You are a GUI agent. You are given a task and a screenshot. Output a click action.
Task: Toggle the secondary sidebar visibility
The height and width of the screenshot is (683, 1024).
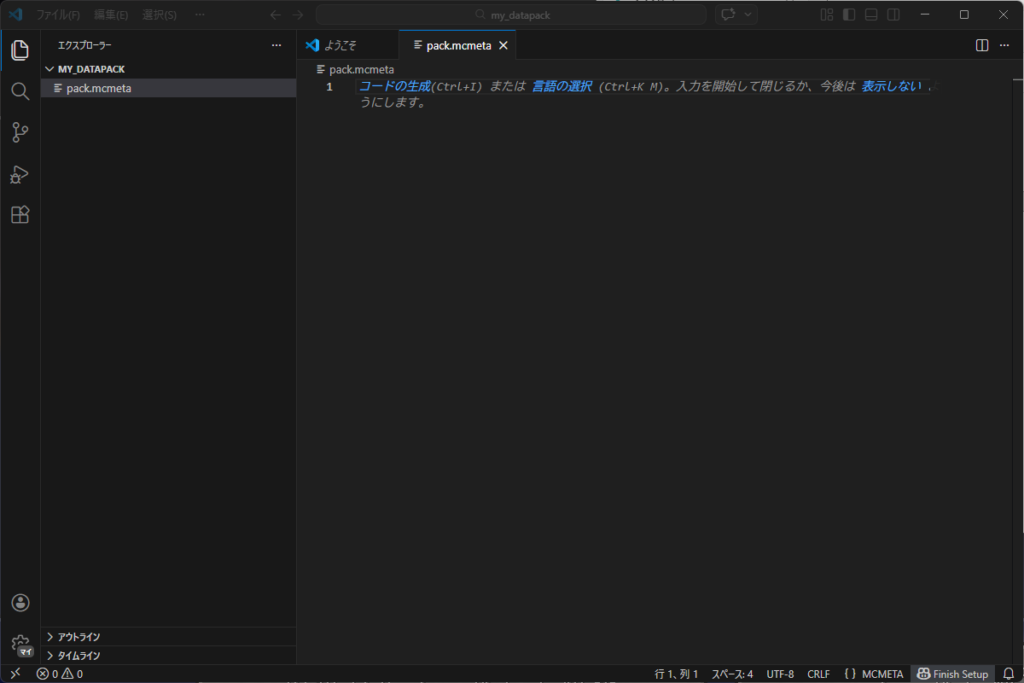point(893,14)
